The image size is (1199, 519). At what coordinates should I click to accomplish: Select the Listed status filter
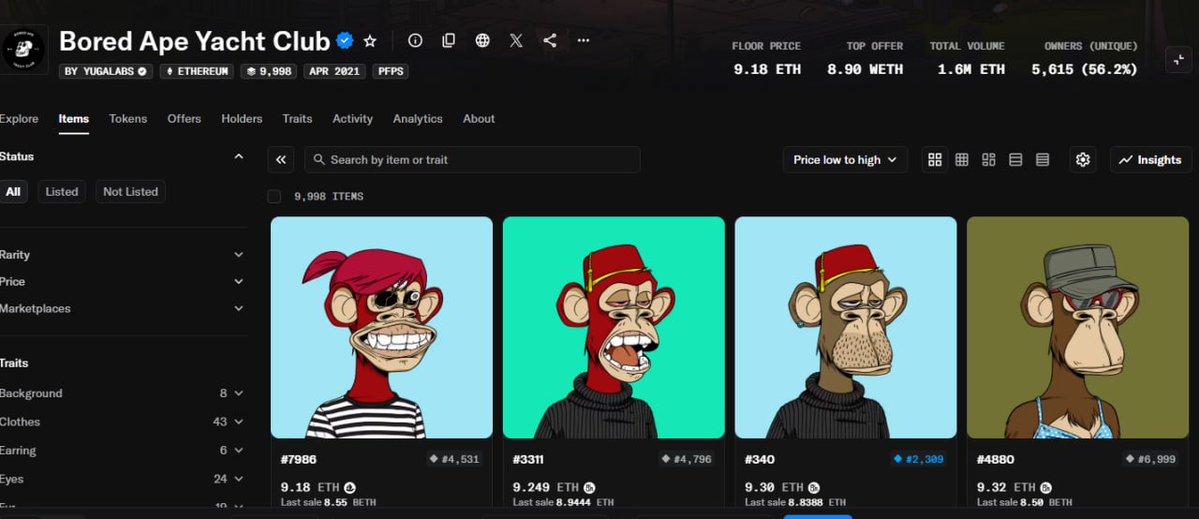pos(62,192)
